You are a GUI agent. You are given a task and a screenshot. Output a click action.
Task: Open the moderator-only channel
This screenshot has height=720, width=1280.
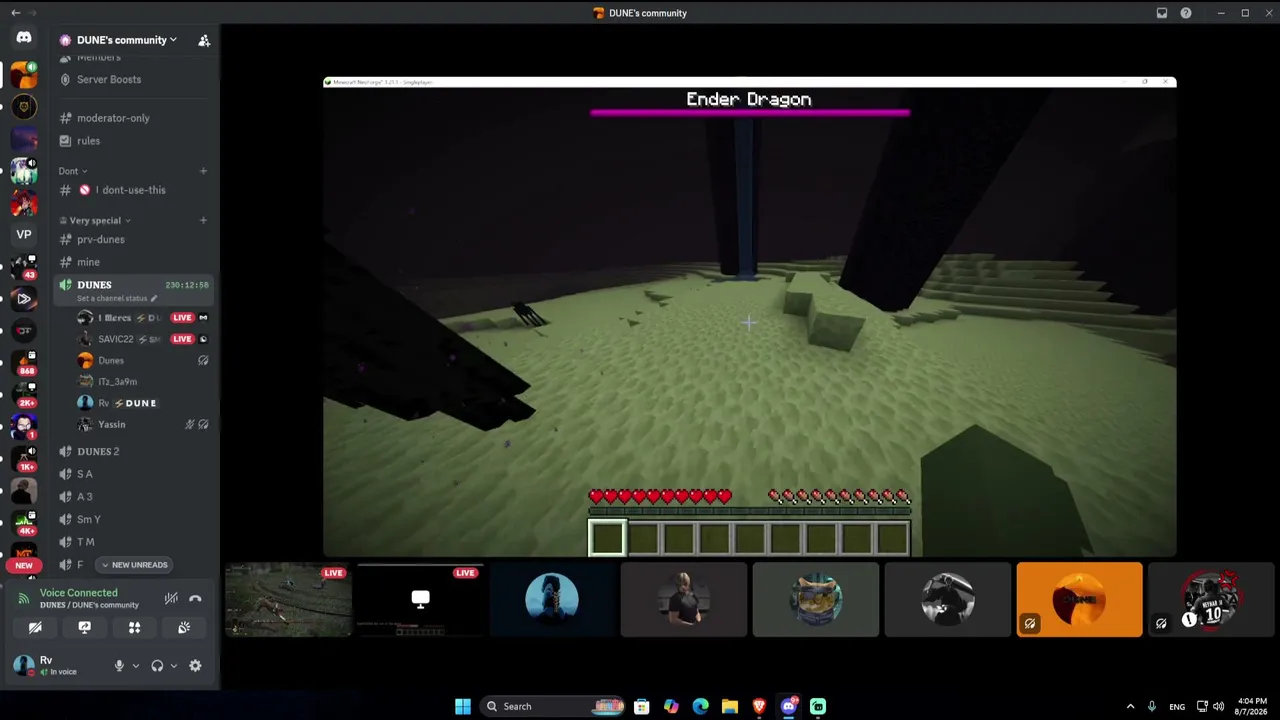(113, 118)
